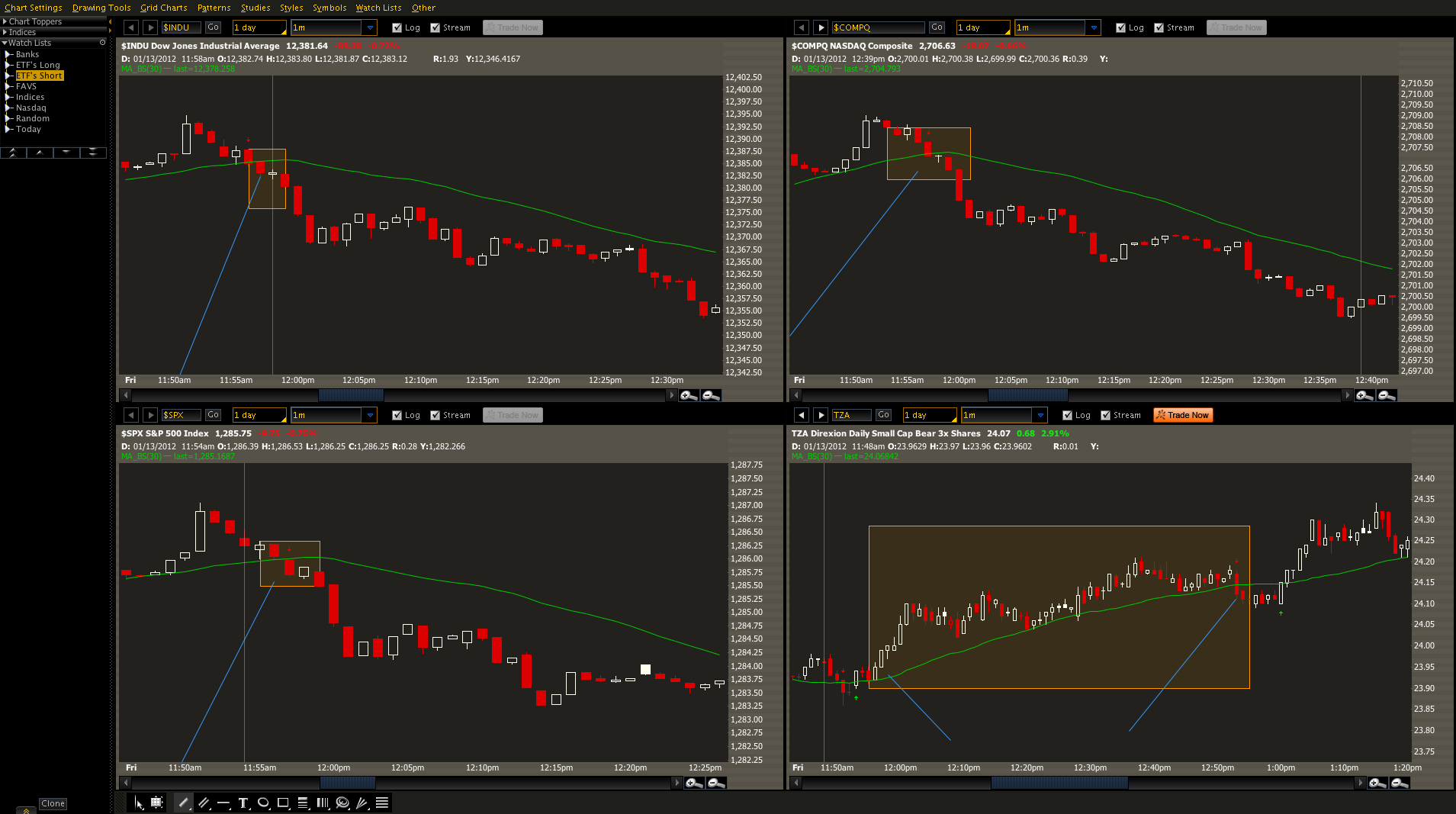Select the parallel channel lines tool

[204, 803]
